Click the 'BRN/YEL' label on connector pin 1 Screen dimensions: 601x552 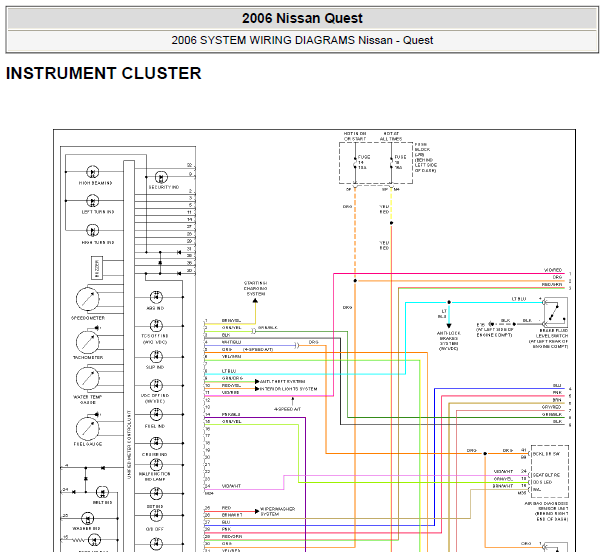(x=232, y=320)
